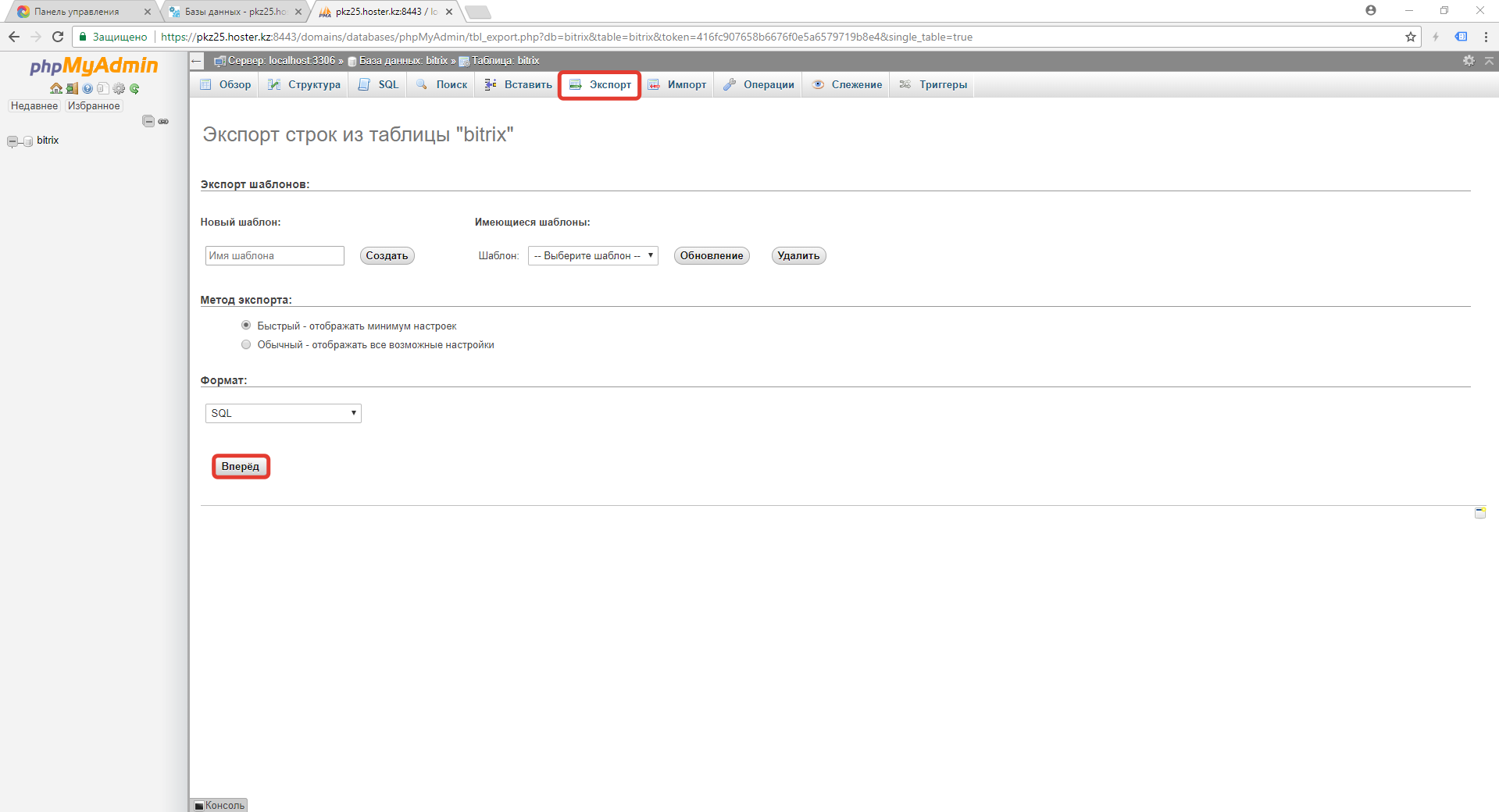Image resolution: width=1499 pixels, height=812 pixels.
Task: Open the SQL tab
Action: pyautogui.click(x=378, y=84)
